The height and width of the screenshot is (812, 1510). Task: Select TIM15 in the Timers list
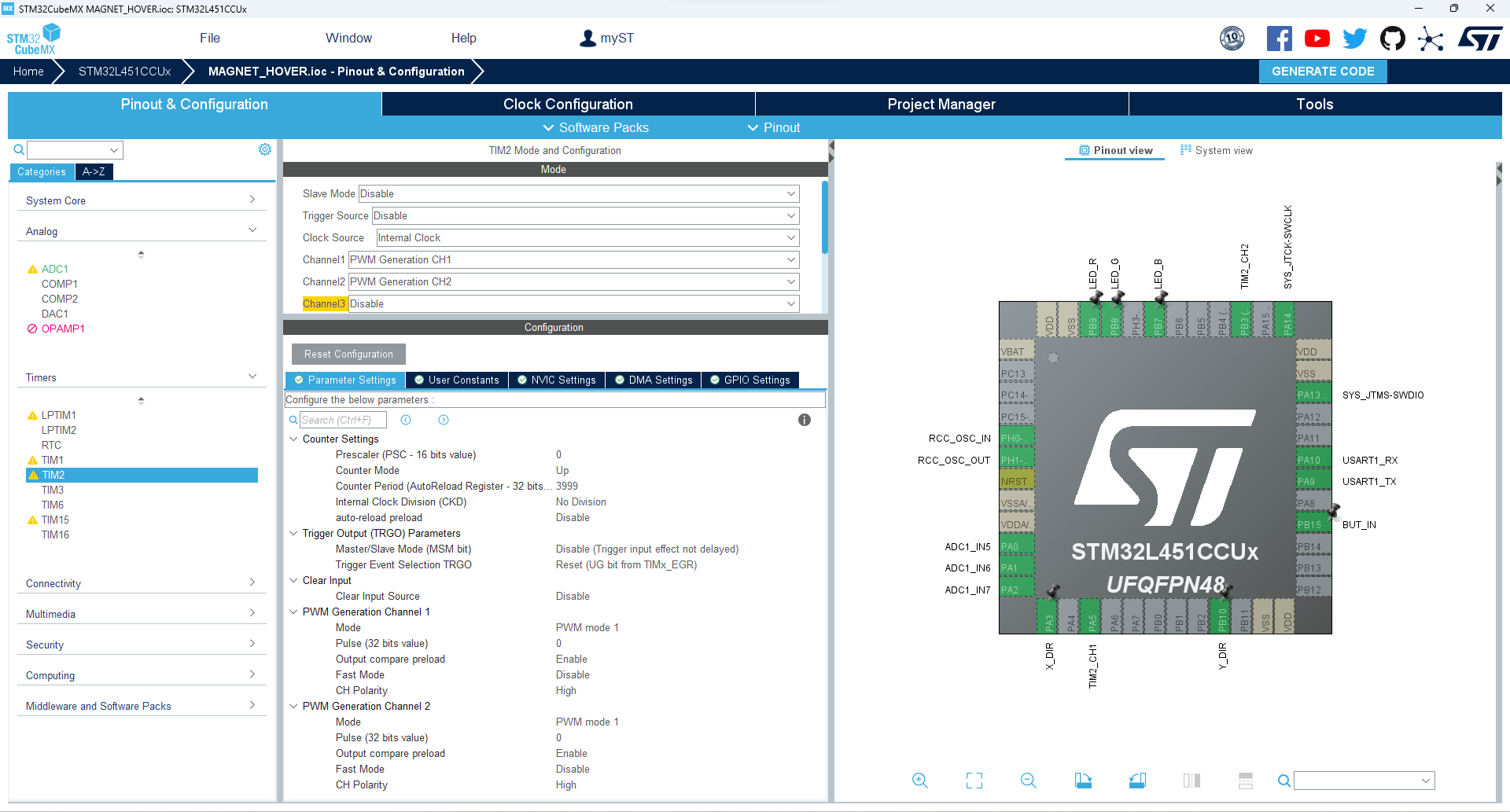pos(55,520)
